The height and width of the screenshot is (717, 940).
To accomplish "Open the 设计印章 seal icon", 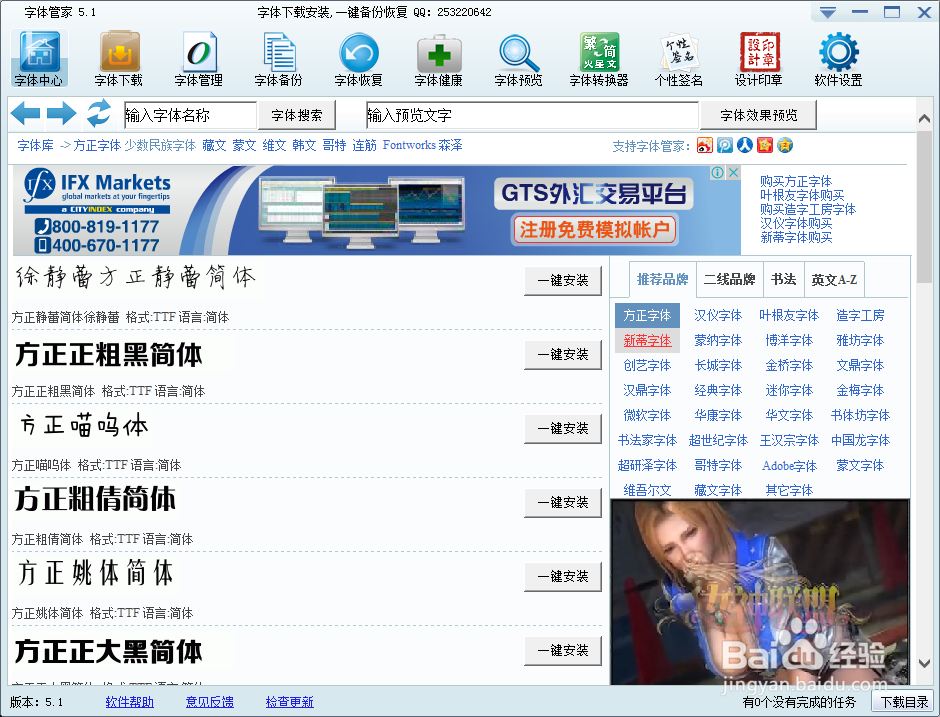I will click(759, 59).
